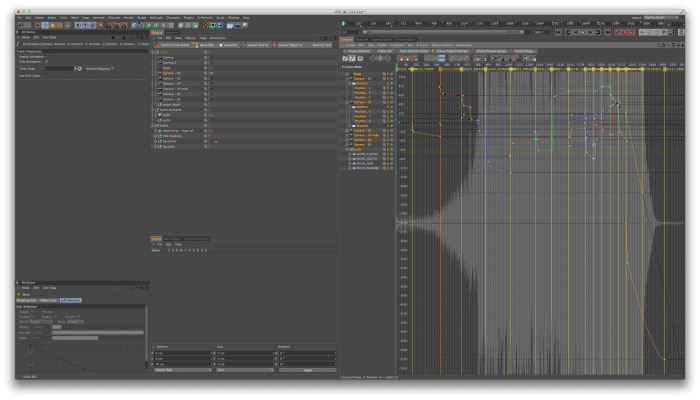
Task: Select the Scale tool in the toolbar
Action: [x=53, y=25]
